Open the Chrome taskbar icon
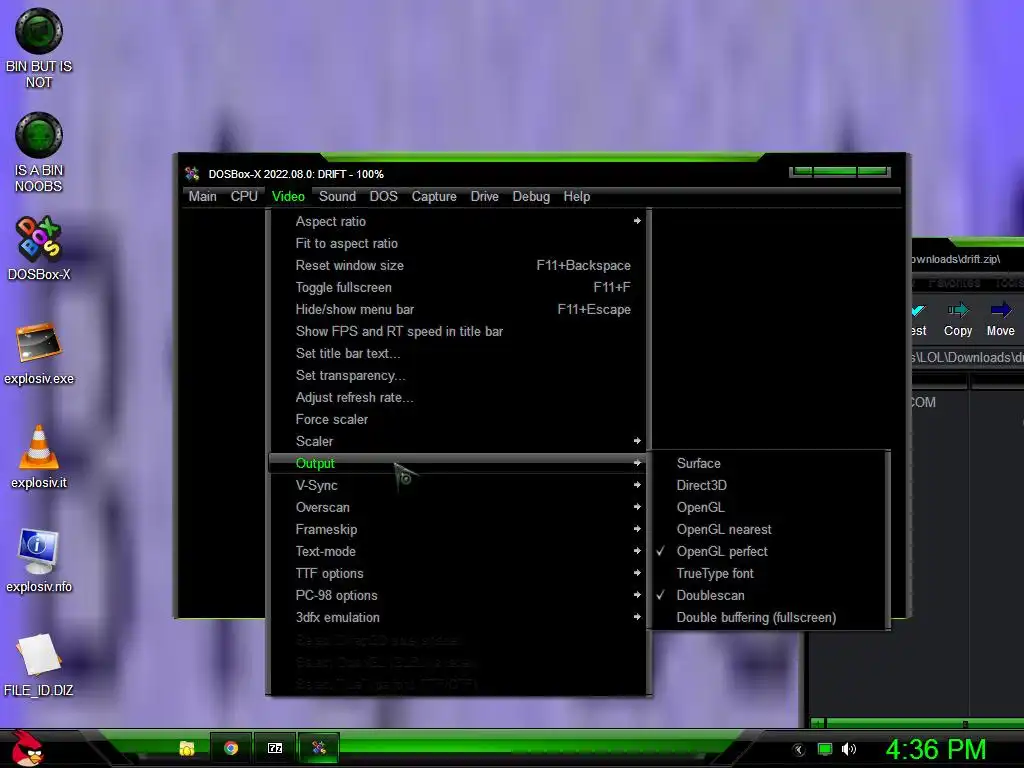This screenshot has width=1024, height=768. click(231, 748)
